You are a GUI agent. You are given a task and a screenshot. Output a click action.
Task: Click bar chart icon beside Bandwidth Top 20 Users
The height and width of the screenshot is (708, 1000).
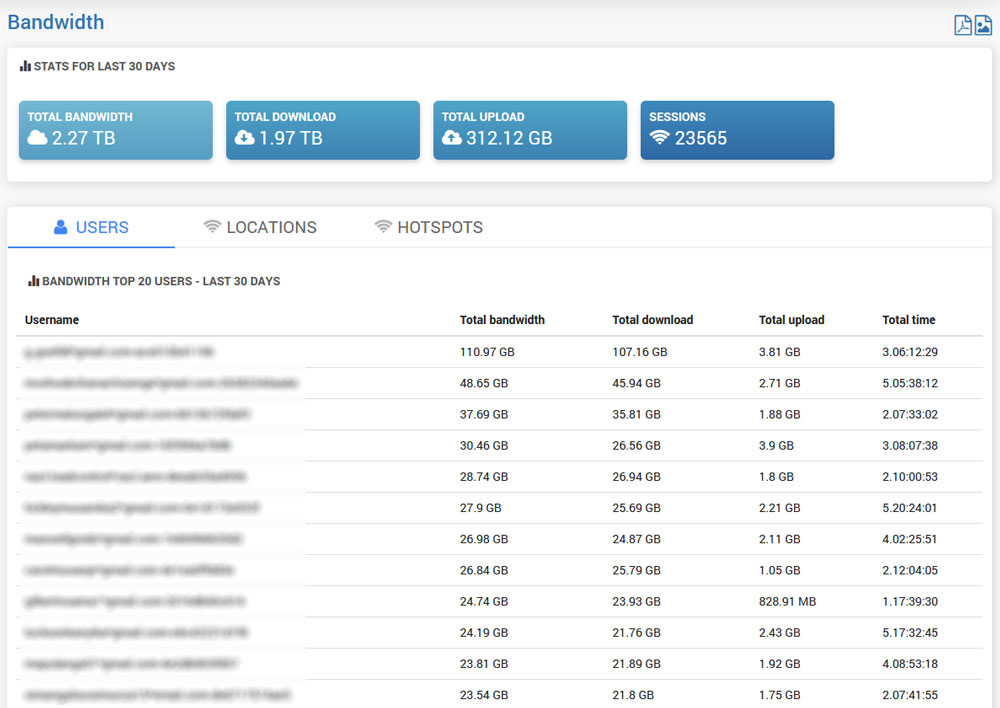pos(33,282)
